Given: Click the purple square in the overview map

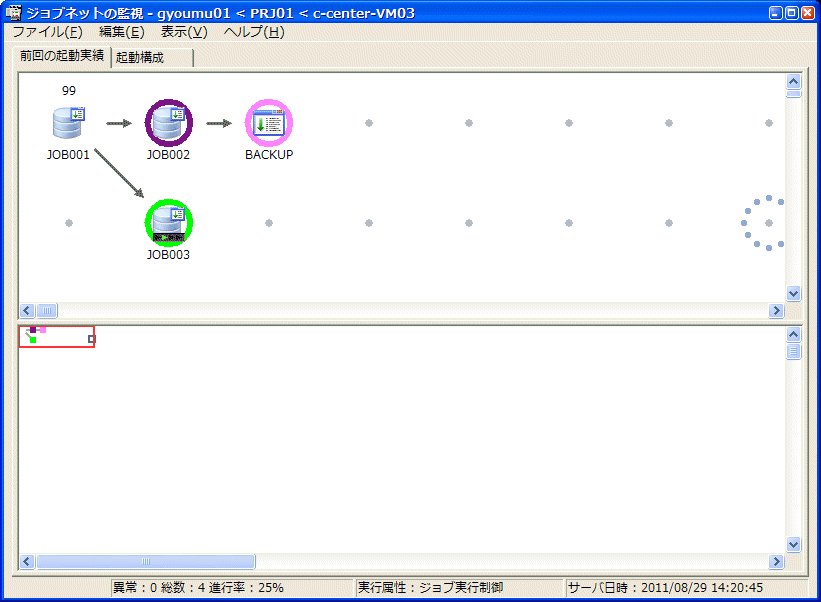Looking at the screenshot, I should point(33,330).
